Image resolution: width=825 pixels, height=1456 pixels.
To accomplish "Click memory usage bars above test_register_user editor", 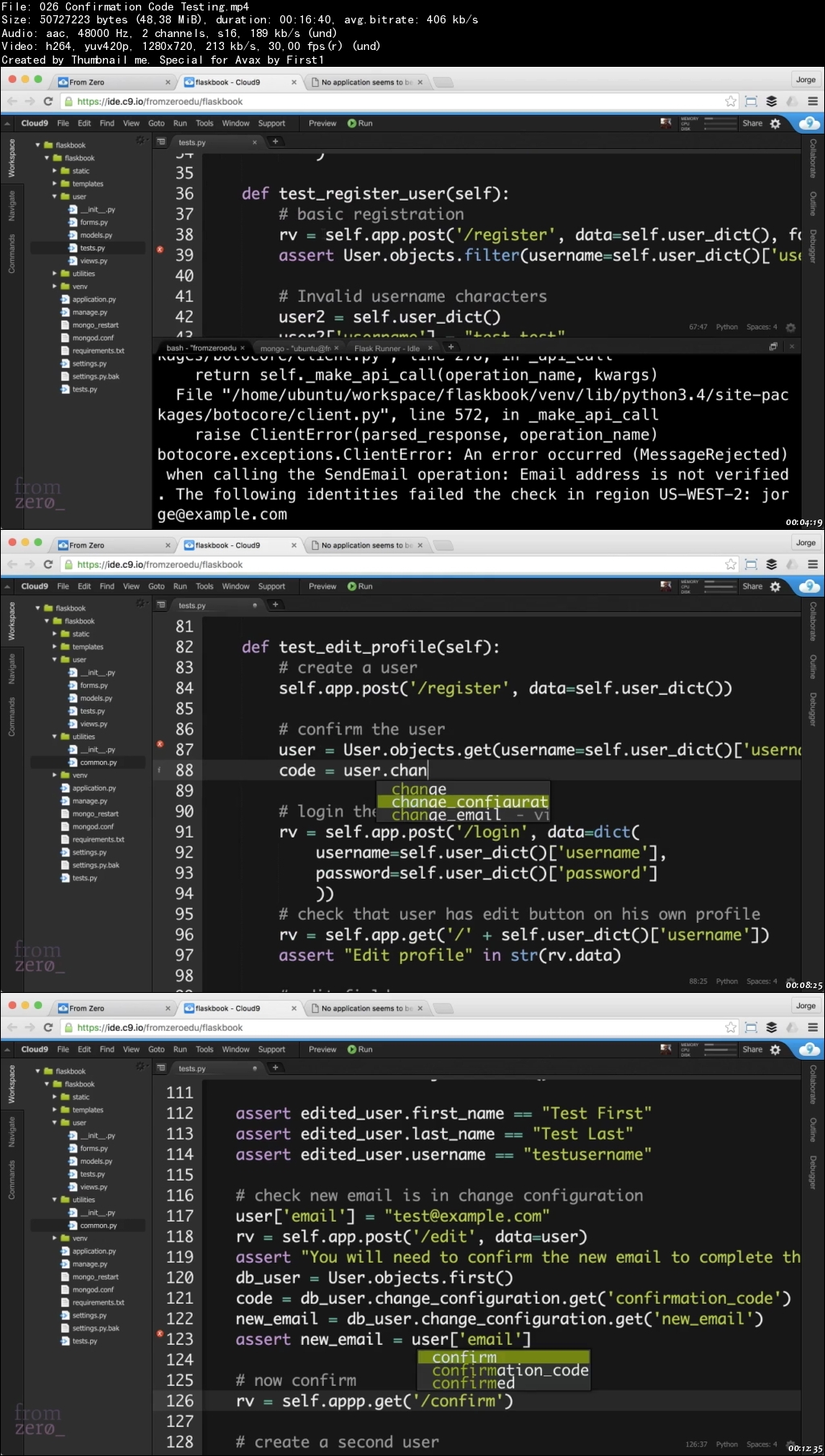I will 720,123.
